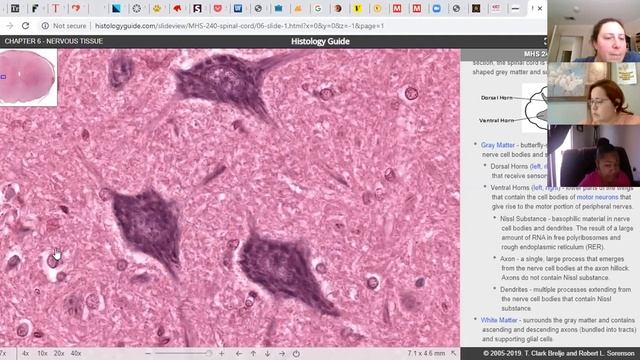Switch to the paw print favicon tab
Viewport: 640px width, 360px height.
[157, 8]
